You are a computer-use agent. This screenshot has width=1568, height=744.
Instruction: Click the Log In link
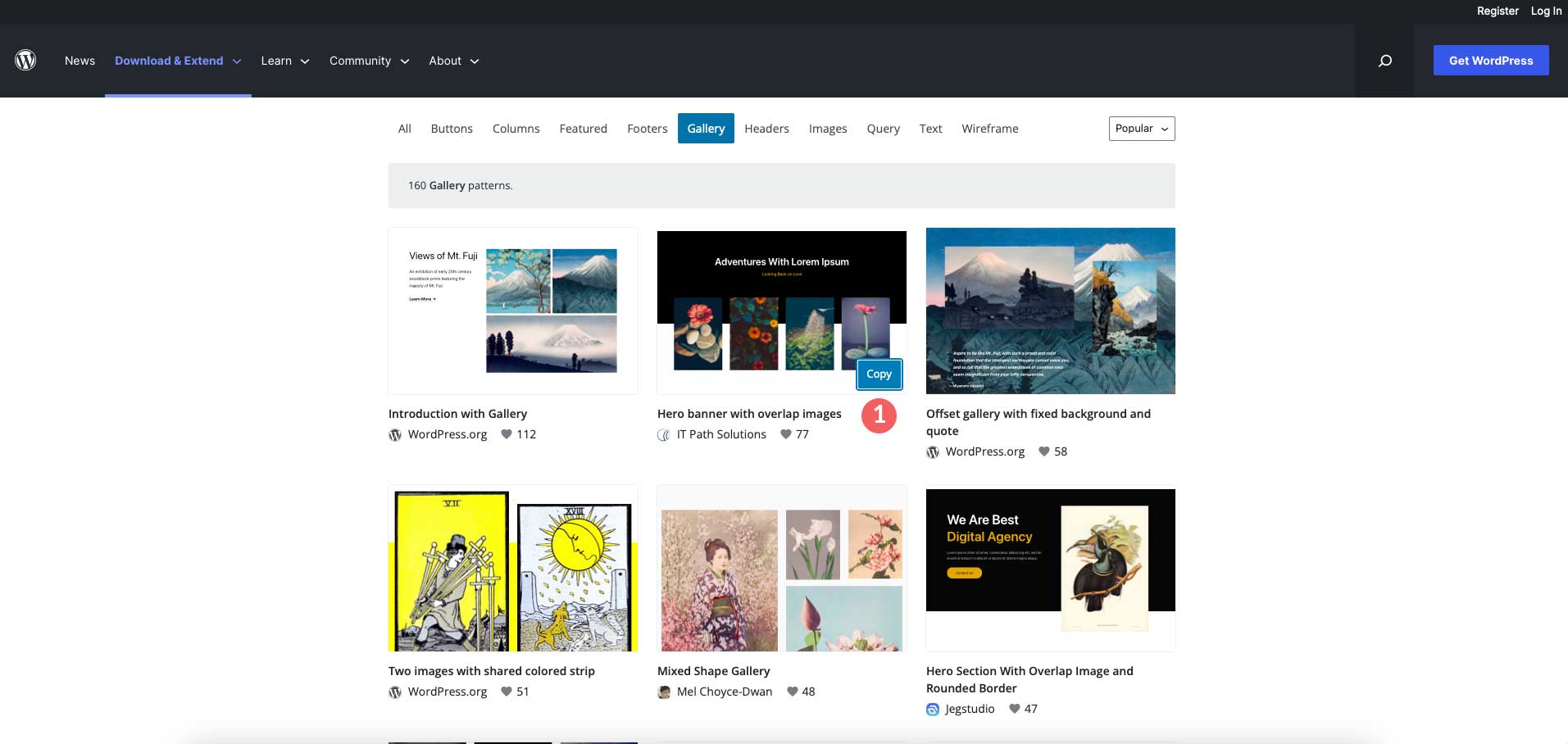pyautogui.click(x=1546, y=11)
